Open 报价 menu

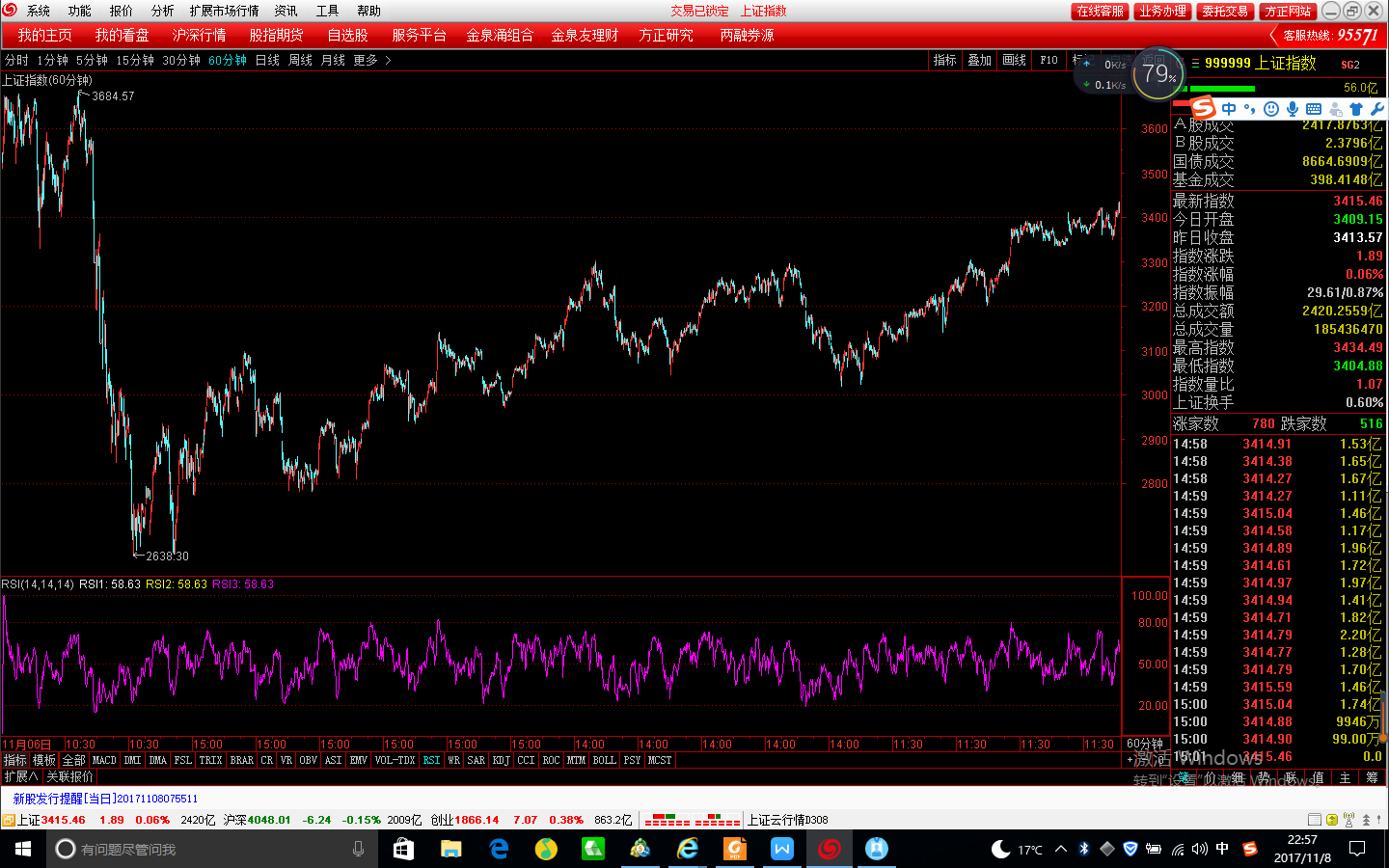(122, 11)
